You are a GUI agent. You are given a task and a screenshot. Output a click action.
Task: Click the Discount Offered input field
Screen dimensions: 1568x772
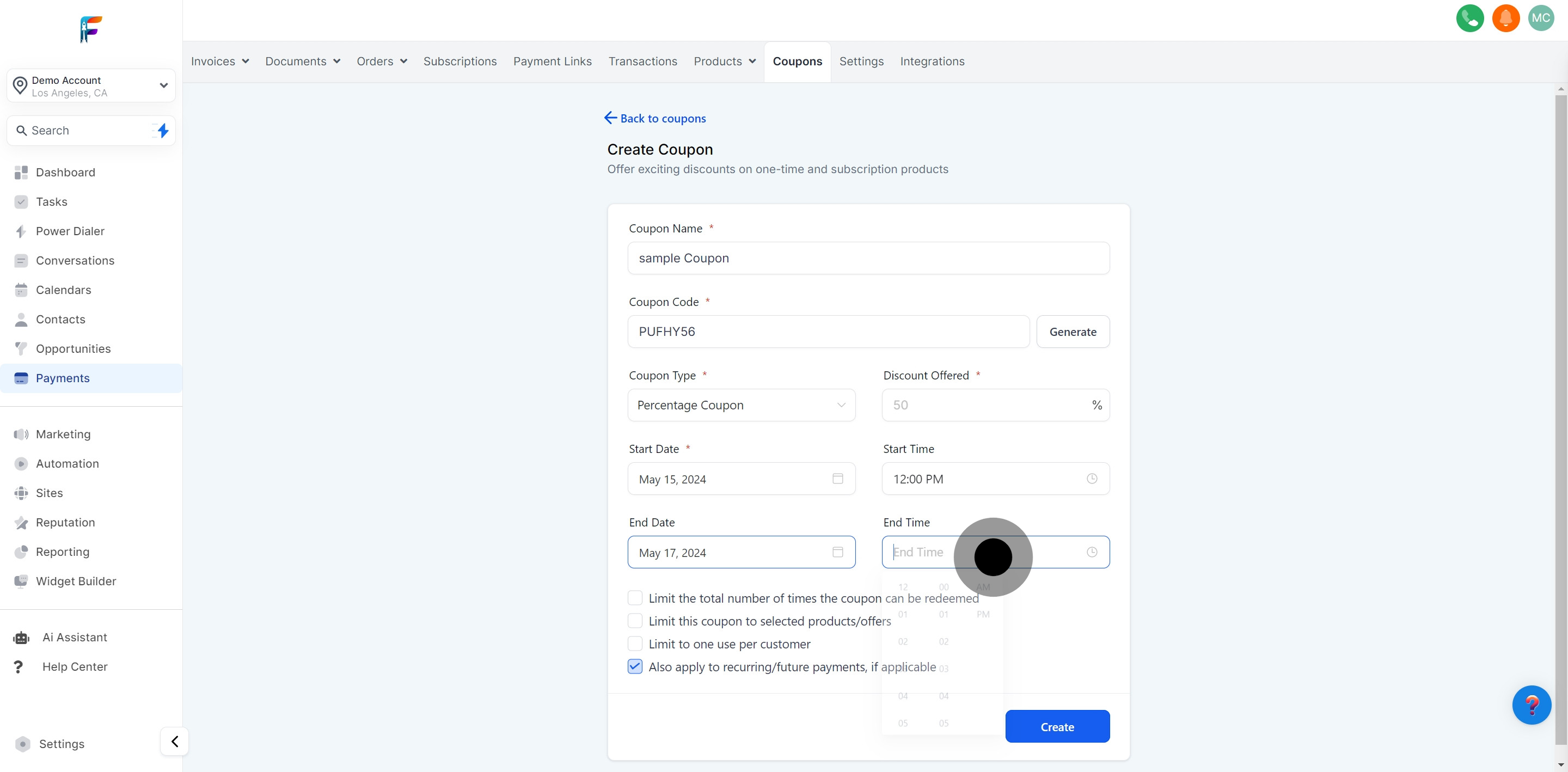pos(986,405)
